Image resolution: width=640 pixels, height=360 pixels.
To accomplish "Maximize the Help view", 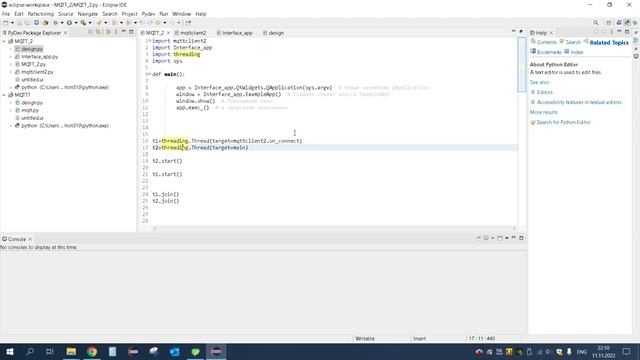I will point(627,32).
